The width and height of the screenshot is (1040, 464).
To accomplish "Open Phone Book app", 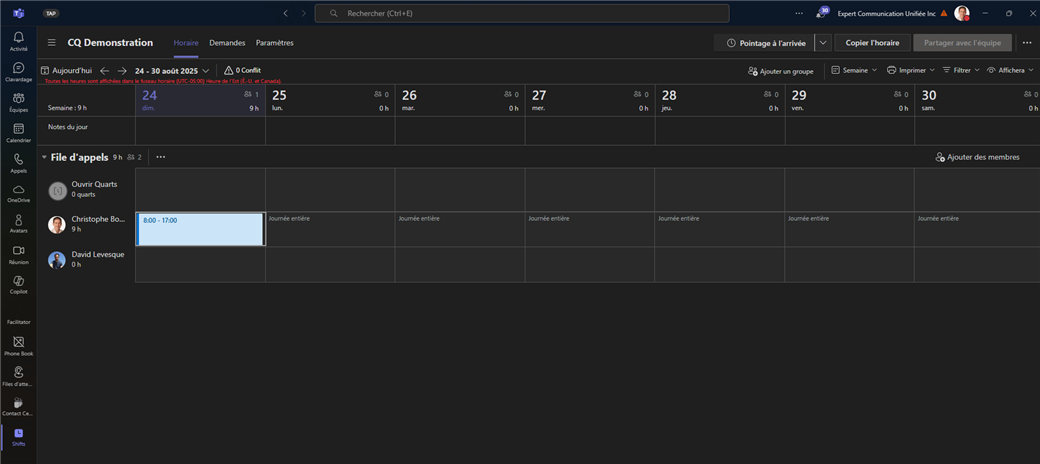I will click(x=19, y=345).
